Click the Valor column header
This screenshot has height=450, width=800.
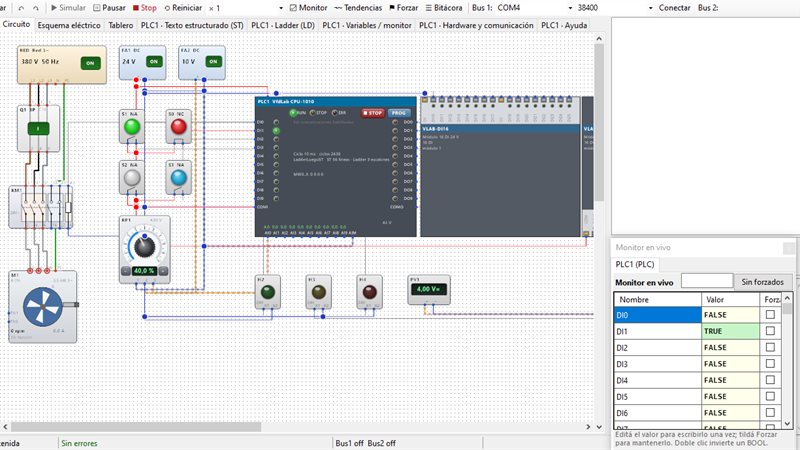tap(730, 299)
